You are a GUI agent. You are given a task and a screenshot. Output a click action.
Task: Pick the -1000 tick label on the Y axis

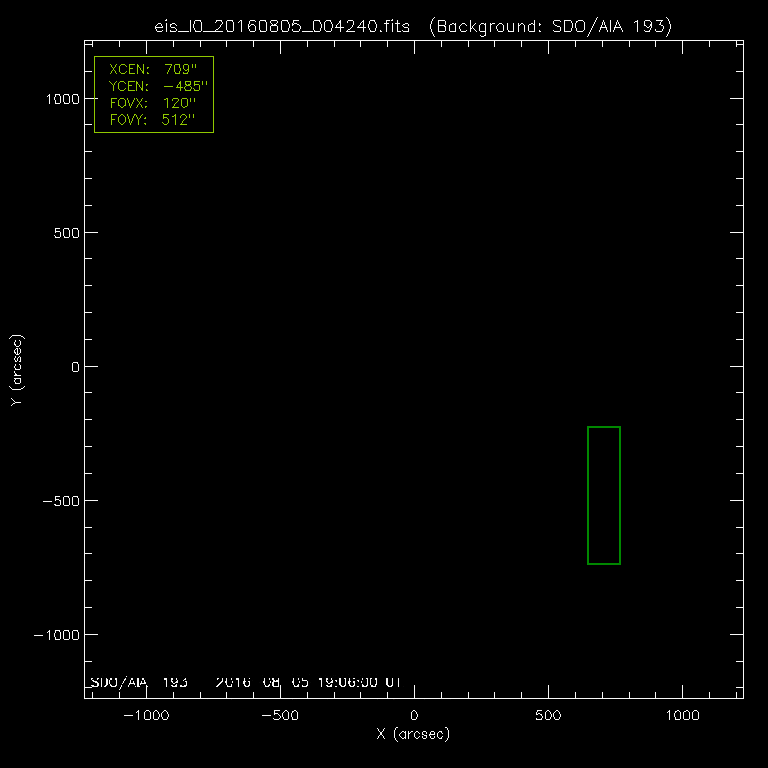pyautogui.click(x=54, y=635)
